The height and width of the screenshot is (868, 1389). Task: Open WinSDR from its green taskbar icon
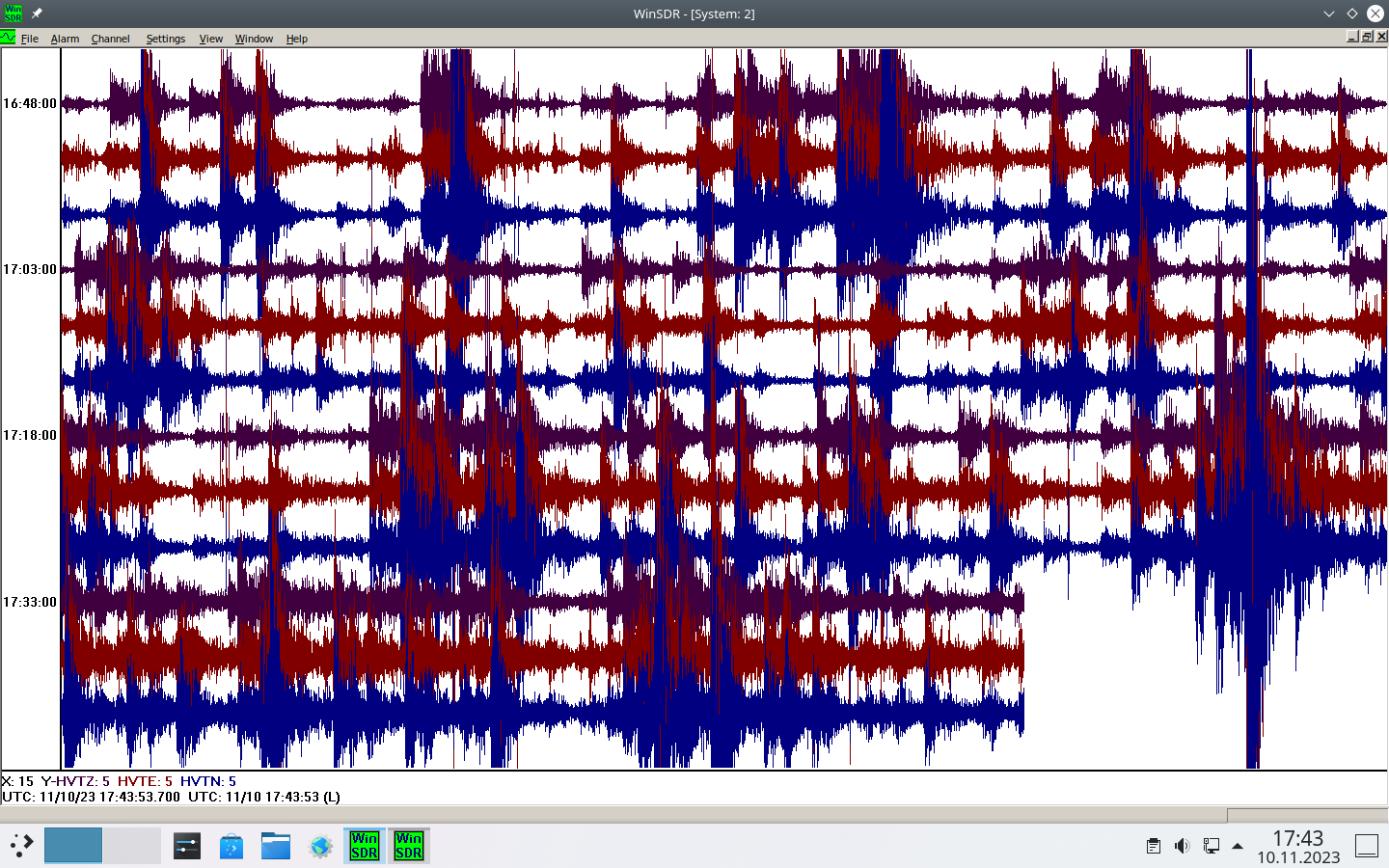pyautogui.click(x=364, y=846)
